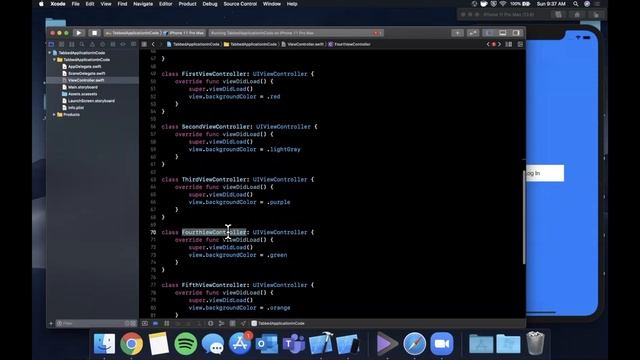The width and height of the screenshot is (640, 360).
Task: Open the Issue navigator warning tab
Action: coord(92,44)
